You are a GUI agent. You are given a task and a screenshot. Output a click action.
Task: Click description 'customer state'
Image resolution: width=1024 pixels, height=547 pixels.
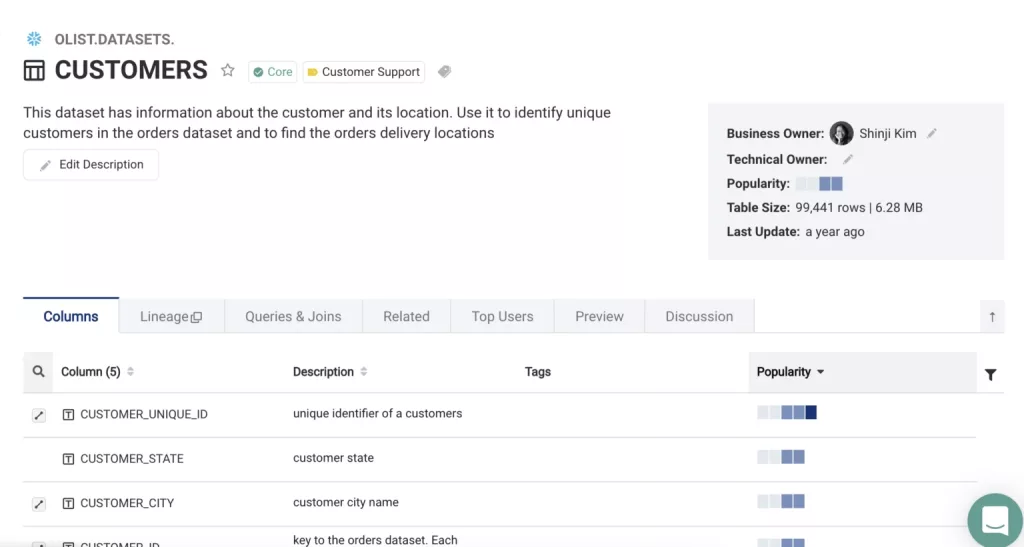click(x=333, y=458)
